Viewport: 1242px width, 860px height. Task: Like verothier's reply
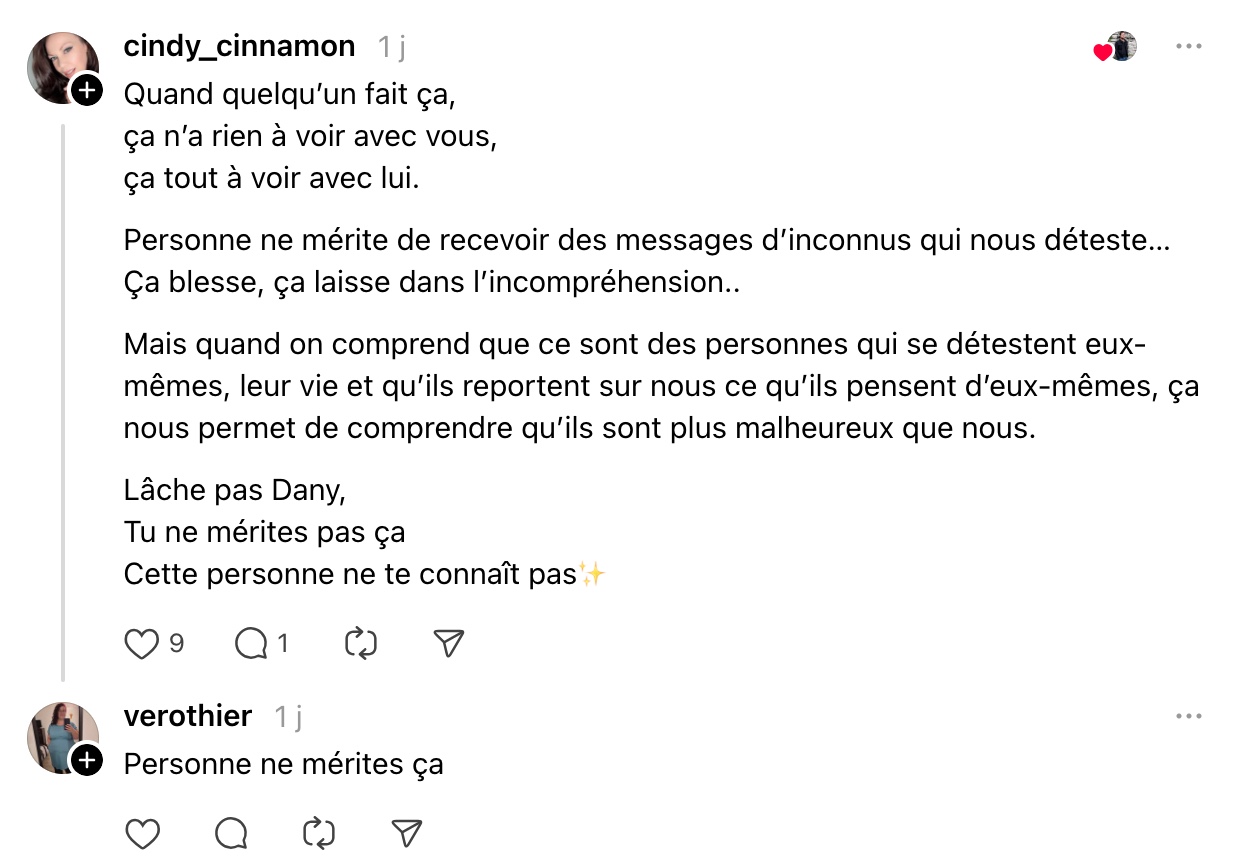click(x=144, y=833)
